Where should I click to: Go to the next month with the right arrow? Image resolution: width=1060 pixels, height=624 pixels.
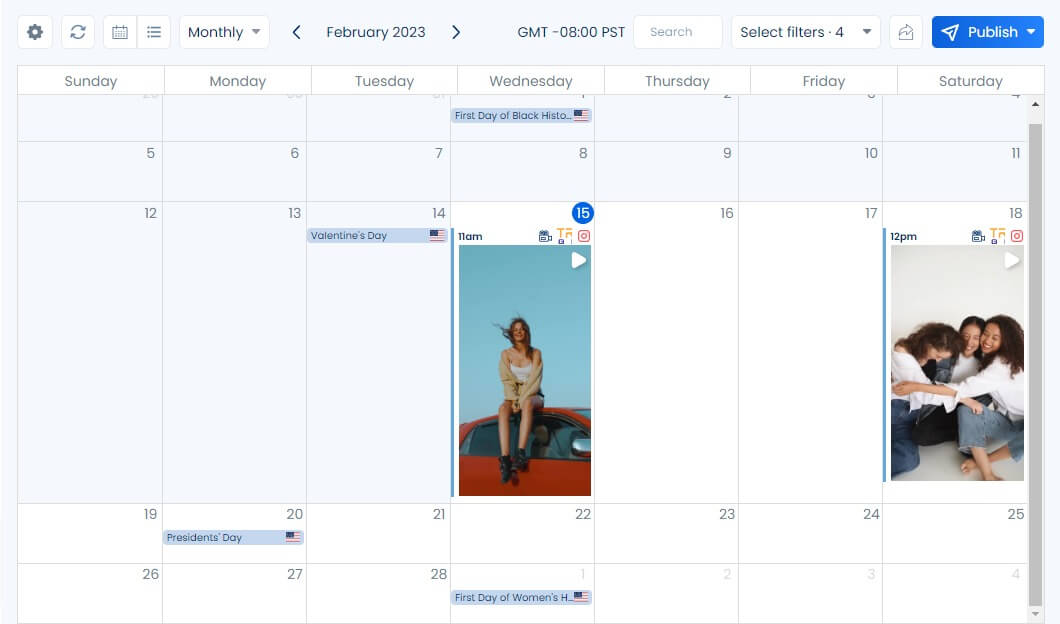(x=456, y=31)
